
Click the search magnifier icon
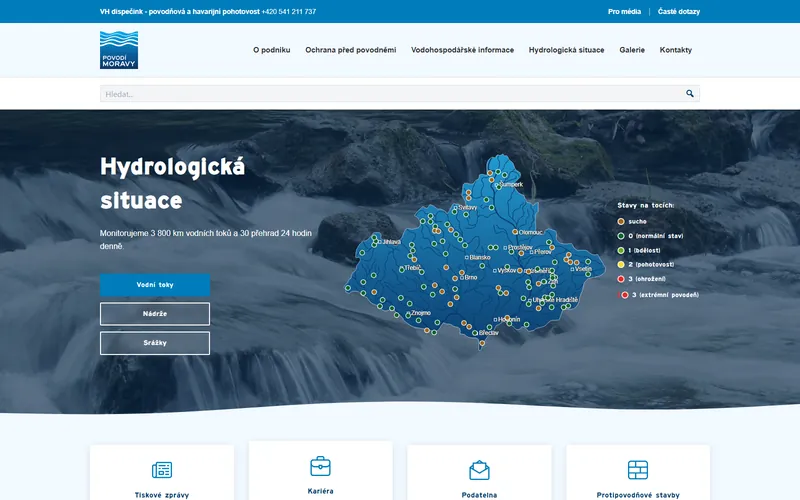(690, 93)
